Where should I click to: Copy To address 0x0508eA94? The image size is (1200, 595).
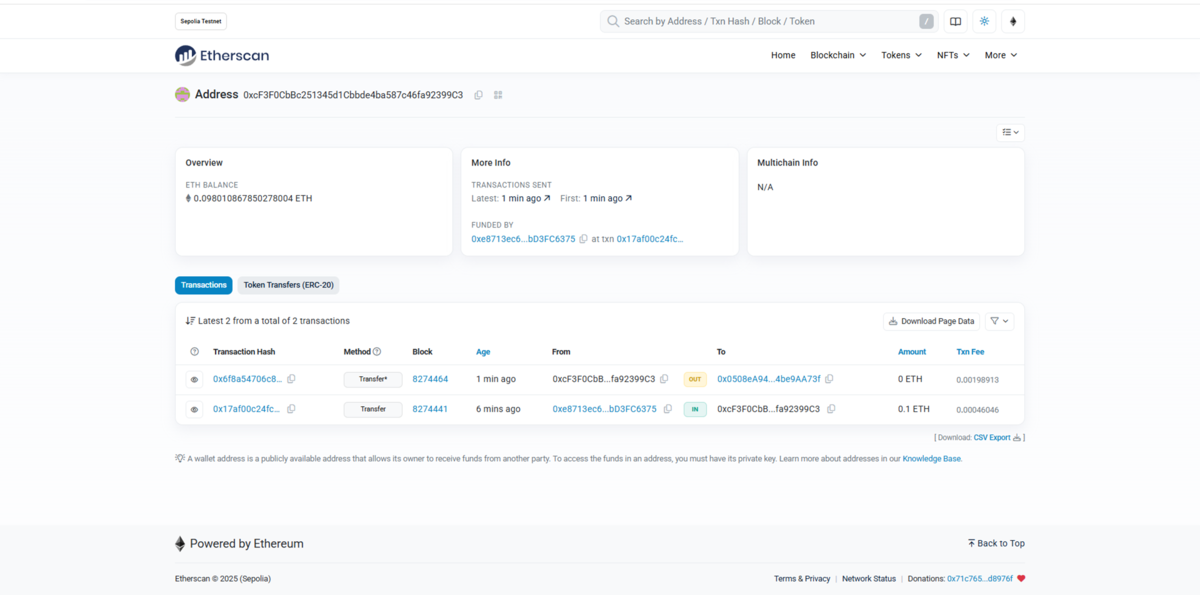829,379
